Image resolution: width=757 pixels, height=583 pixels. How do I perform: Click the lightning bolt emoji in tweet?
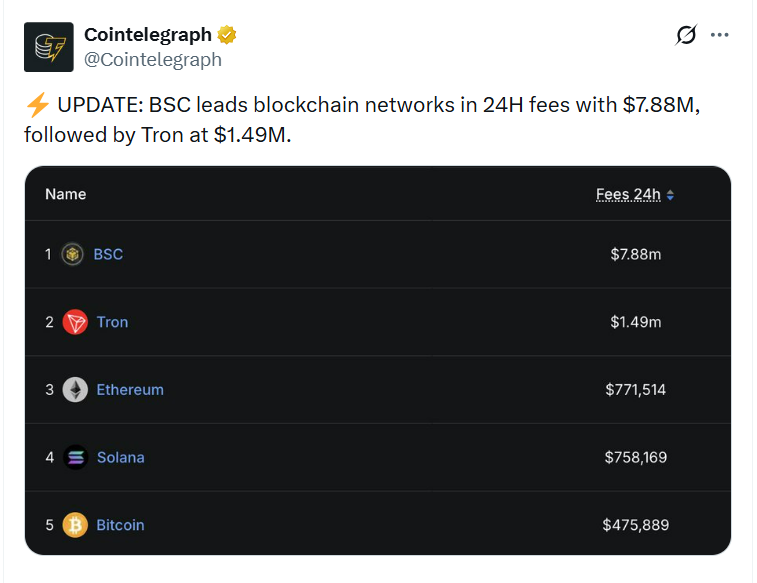(37, 106)
